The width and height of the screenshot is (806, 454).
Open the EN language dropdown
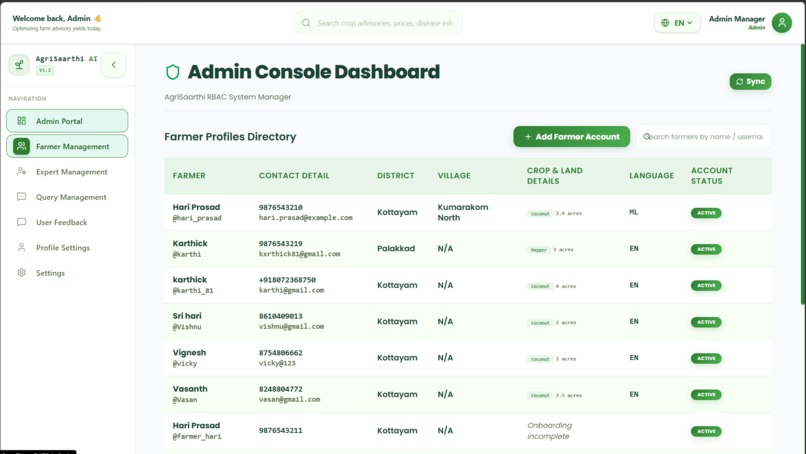(x=677, y=23)
